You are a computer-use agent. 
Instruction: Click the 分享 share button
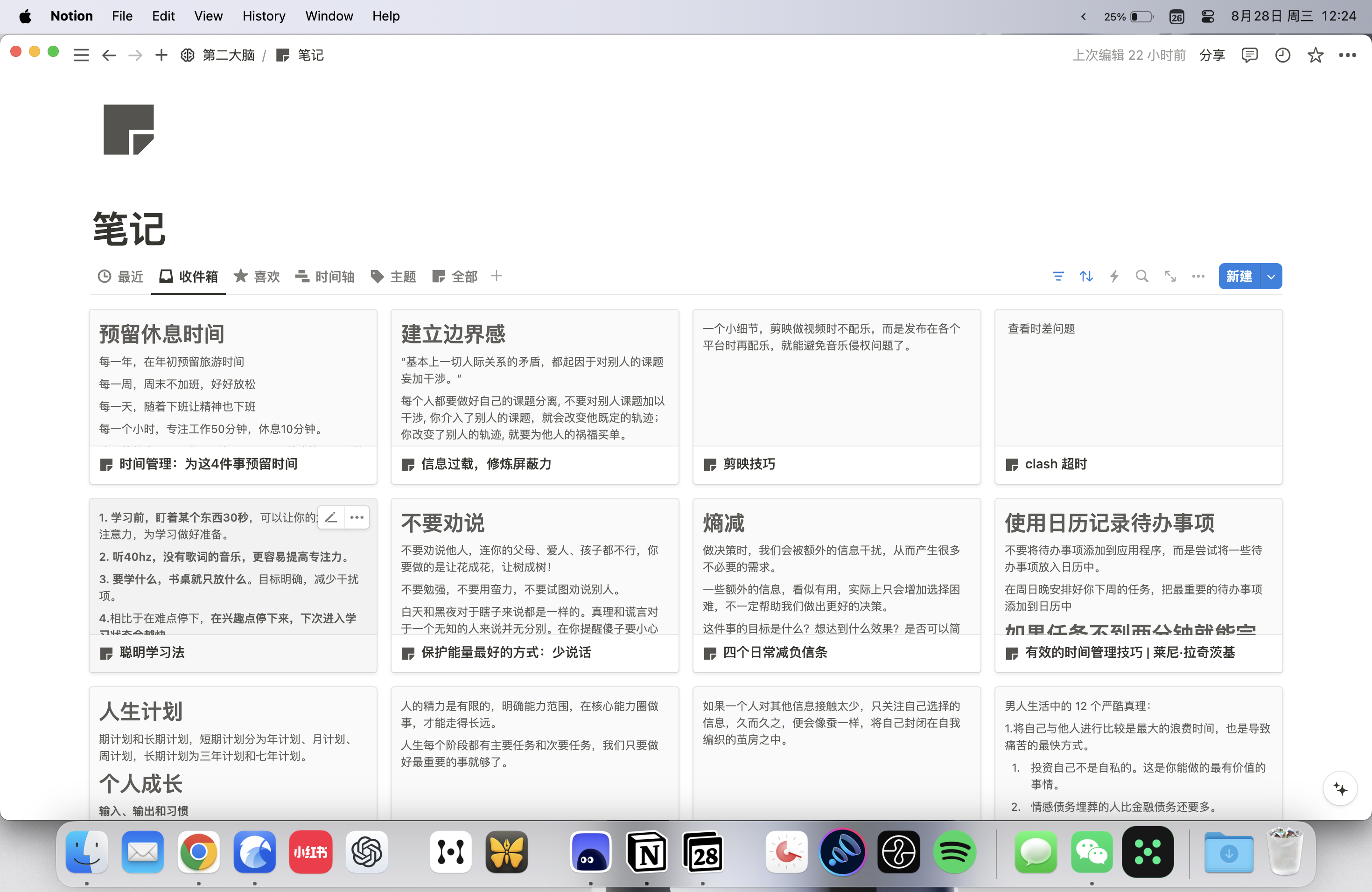tap(1212, 56)
